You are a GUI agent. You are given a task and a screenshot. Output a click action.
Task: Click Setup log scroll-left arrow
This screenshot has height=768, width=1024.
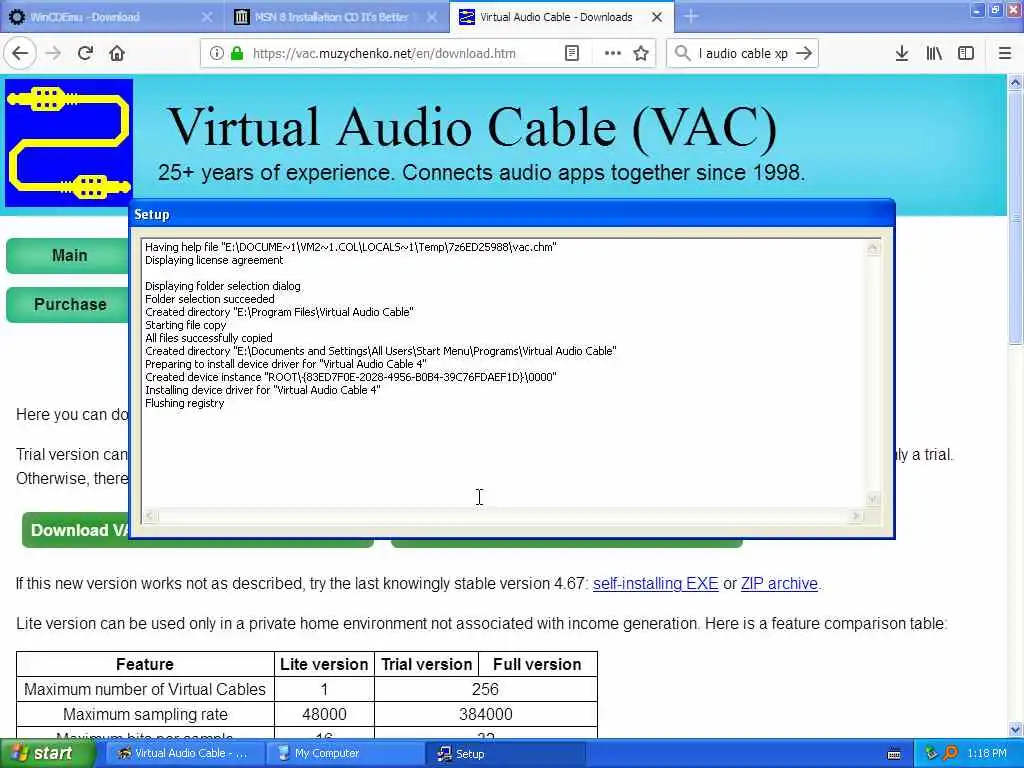[x=150, y=516]
